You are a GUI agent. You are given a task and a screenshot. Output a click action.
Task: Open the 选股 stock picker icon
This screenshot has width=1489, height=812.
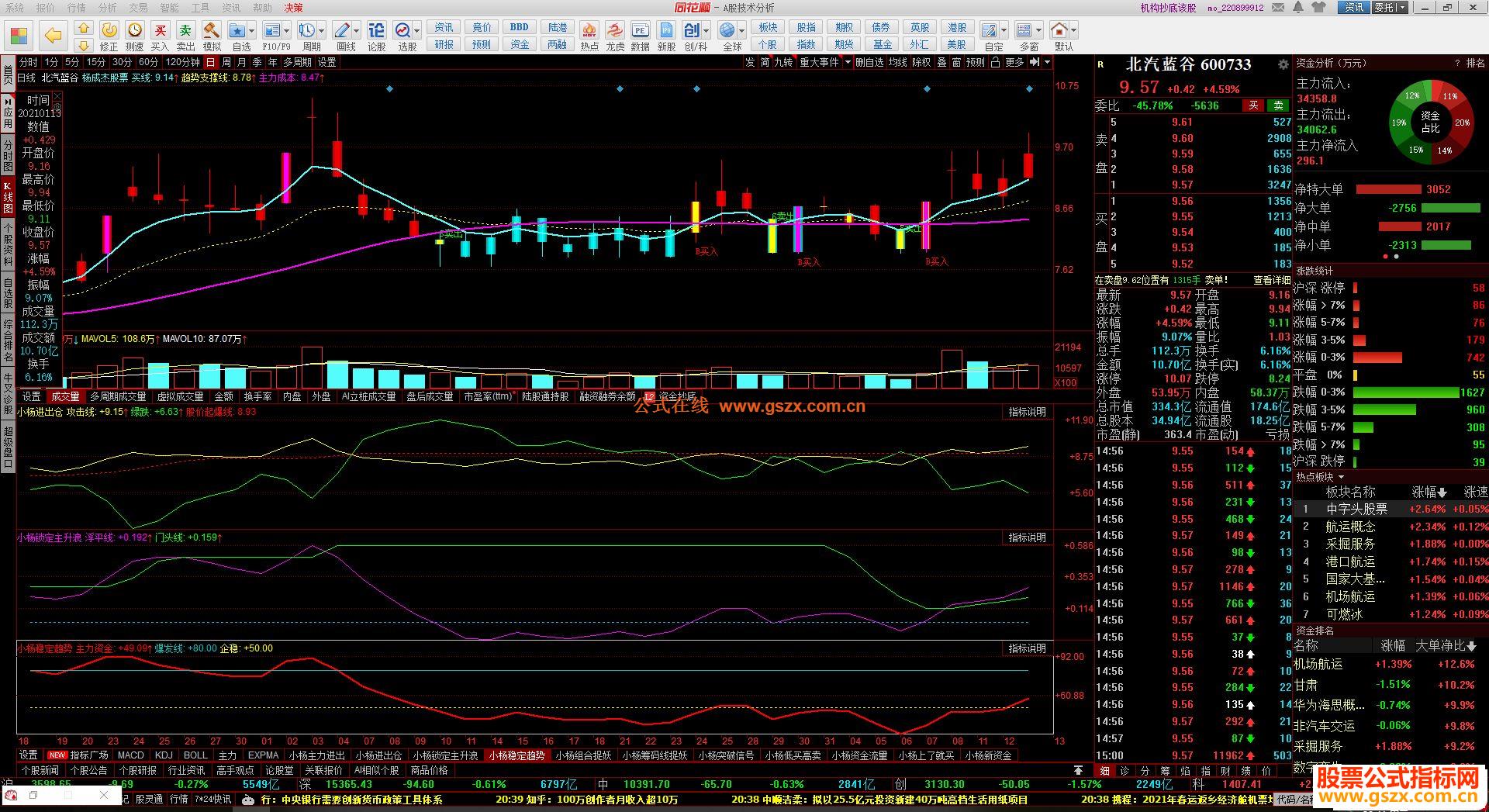(403, 30)
